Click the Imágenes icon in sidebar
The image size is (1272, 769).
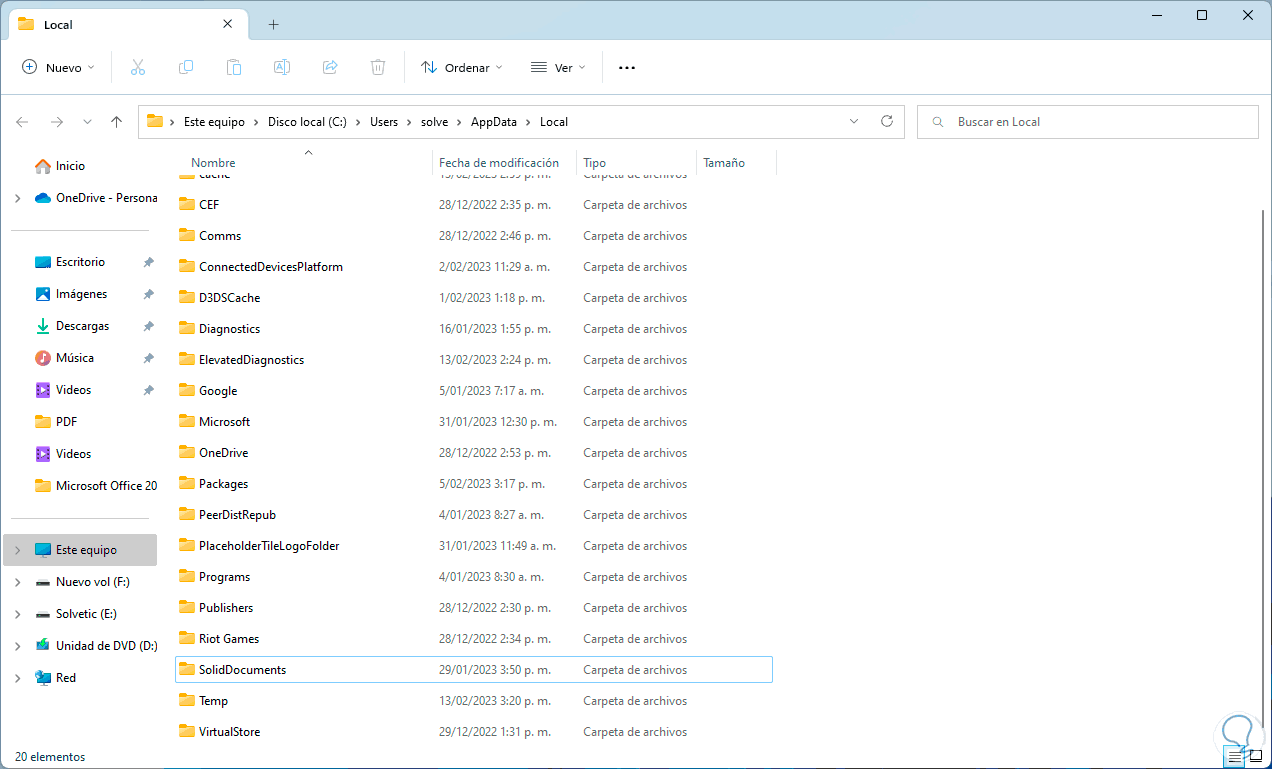point(43,294)
